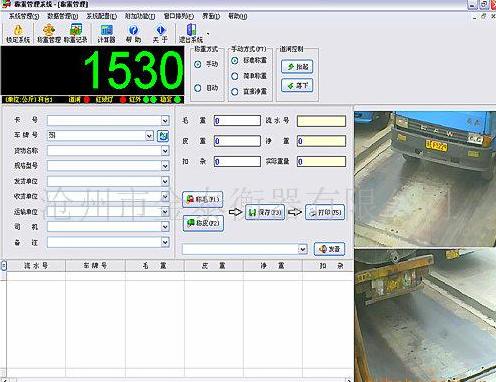Open the 关于 about toolbar icon
The height and width of the screenshot is (382, 496).
coord(160,34)
